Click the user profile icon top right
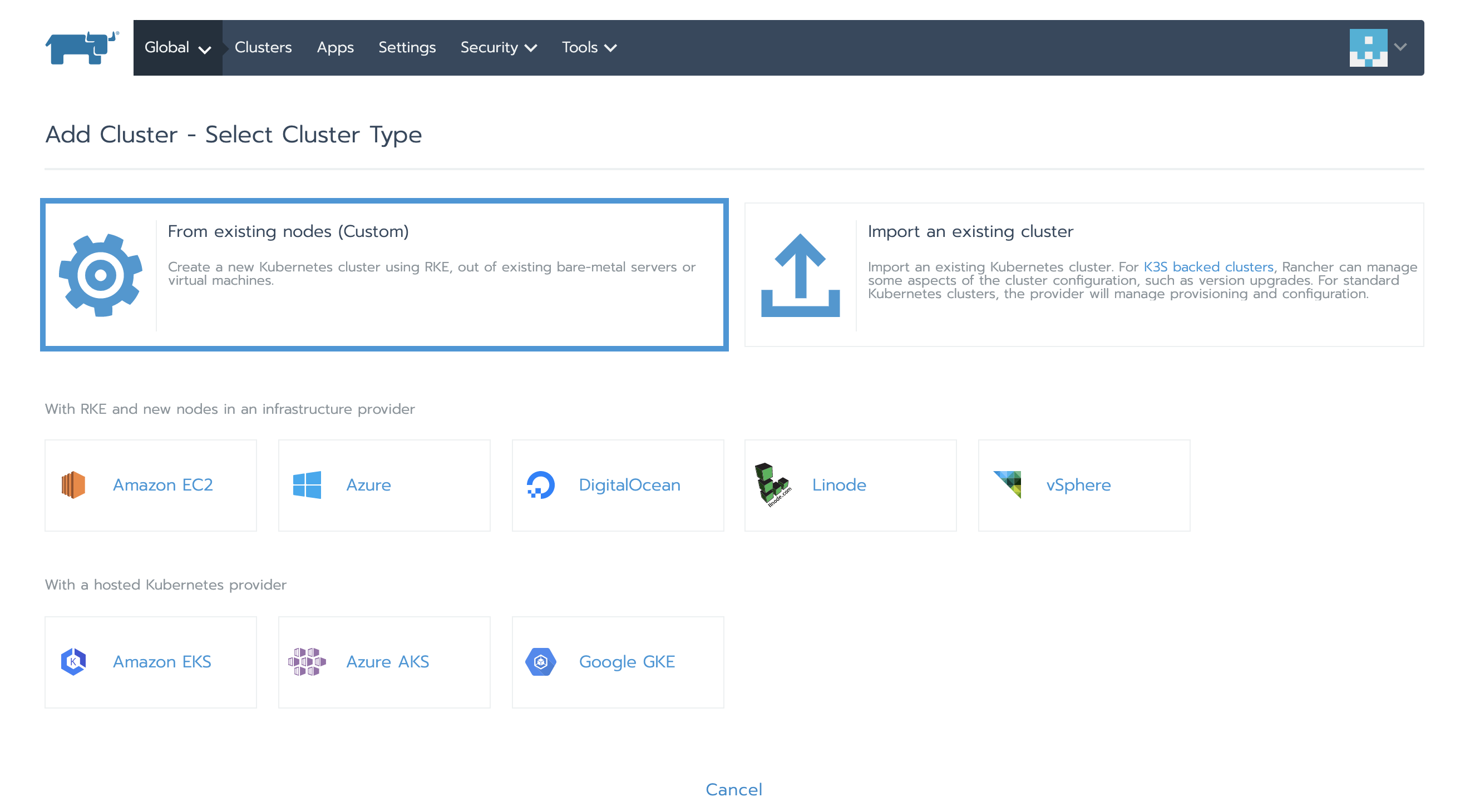 tap(1372, 47)
